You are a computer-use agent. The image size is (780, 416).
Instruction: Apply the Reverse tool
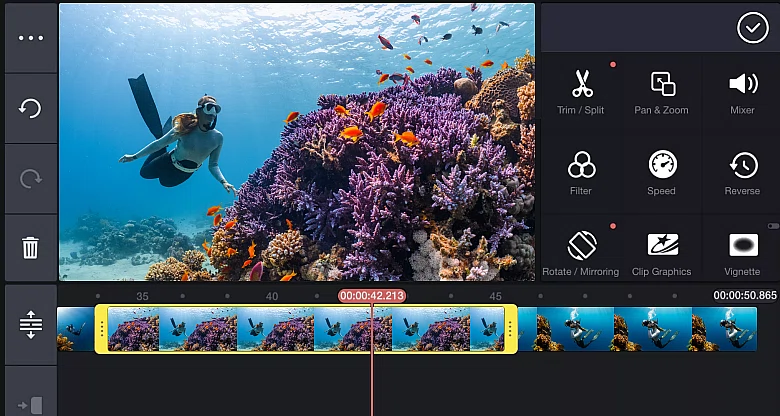[x=742, y=173]
